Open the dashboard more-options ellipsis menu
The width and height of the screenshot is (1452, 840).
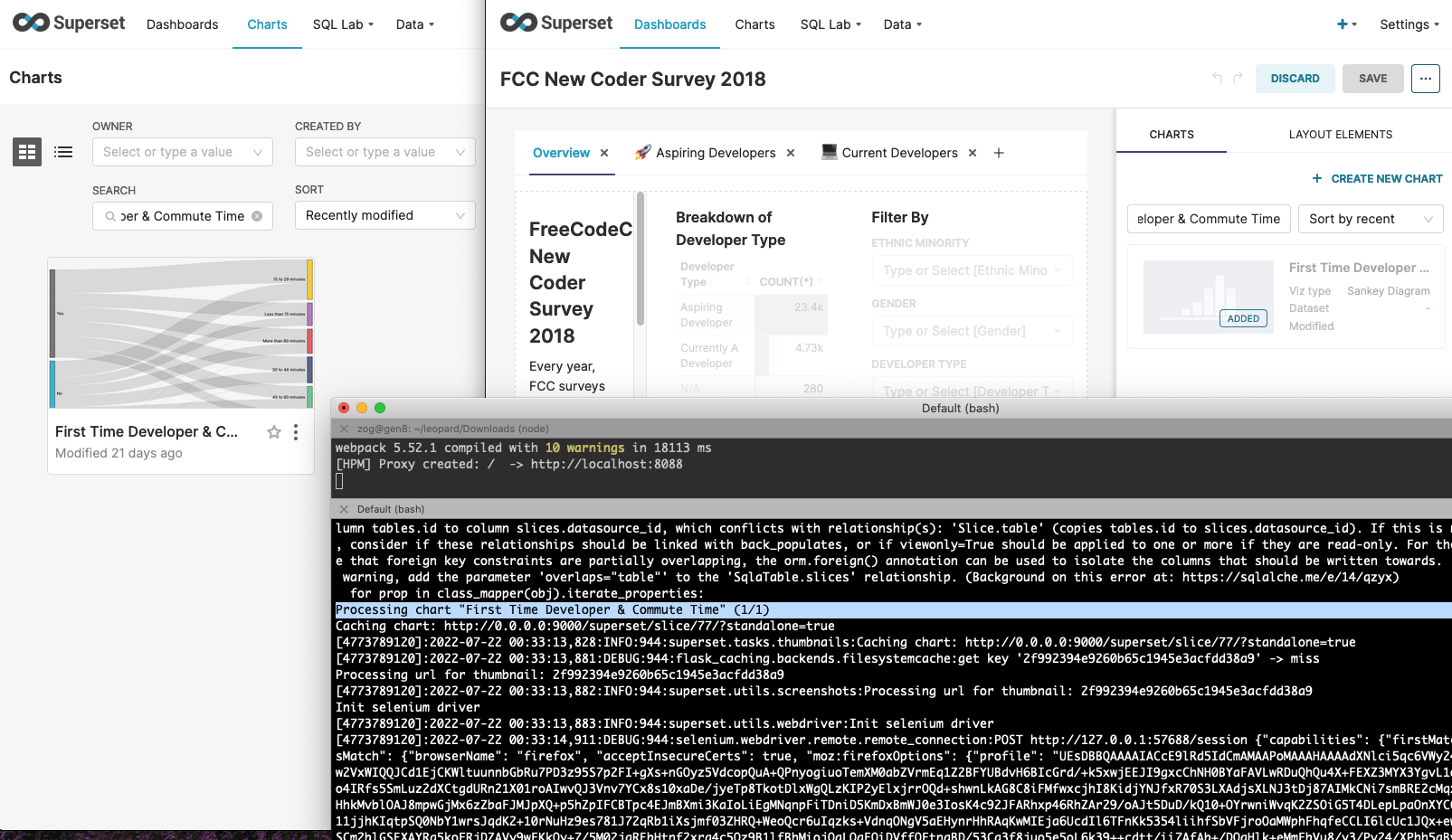tap(1426, 79)
